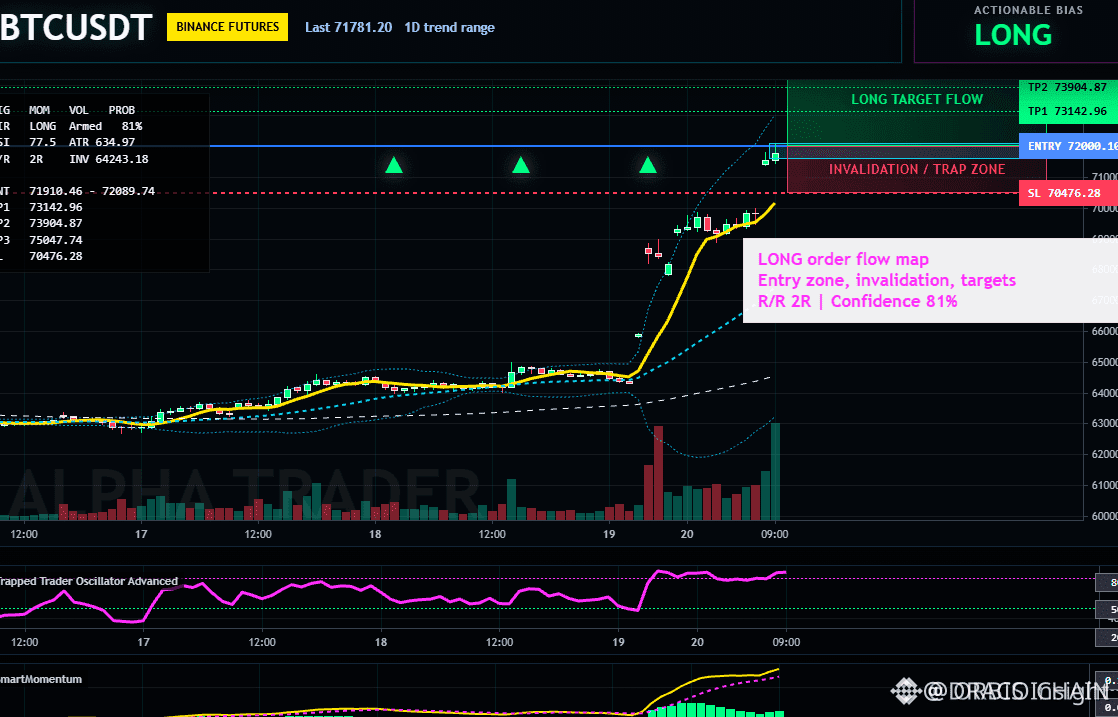Click the 63000 price axis label
This screenshot has width=1118, height=717.
tap(1102, 423)
